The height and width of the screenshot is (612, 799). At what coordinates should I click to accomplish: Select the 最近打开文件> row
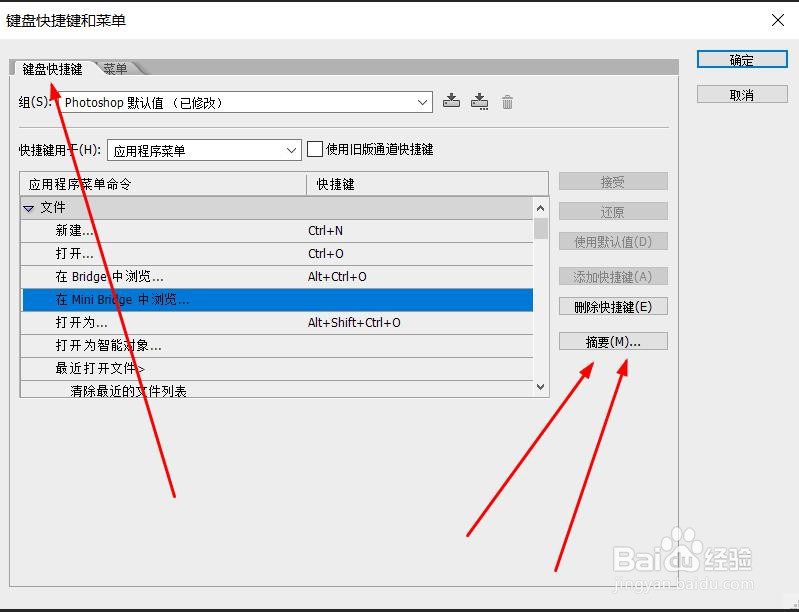pos(277,368)
